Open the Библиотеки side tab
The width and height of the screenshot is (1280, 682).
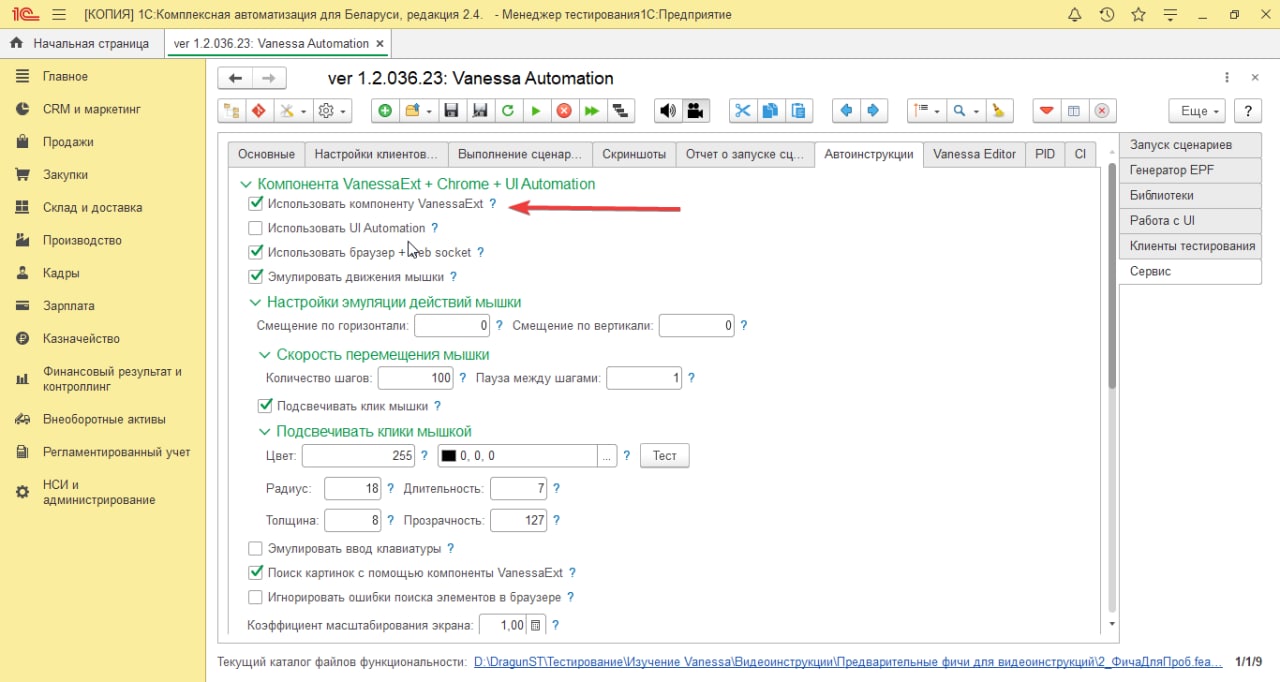1190,195
